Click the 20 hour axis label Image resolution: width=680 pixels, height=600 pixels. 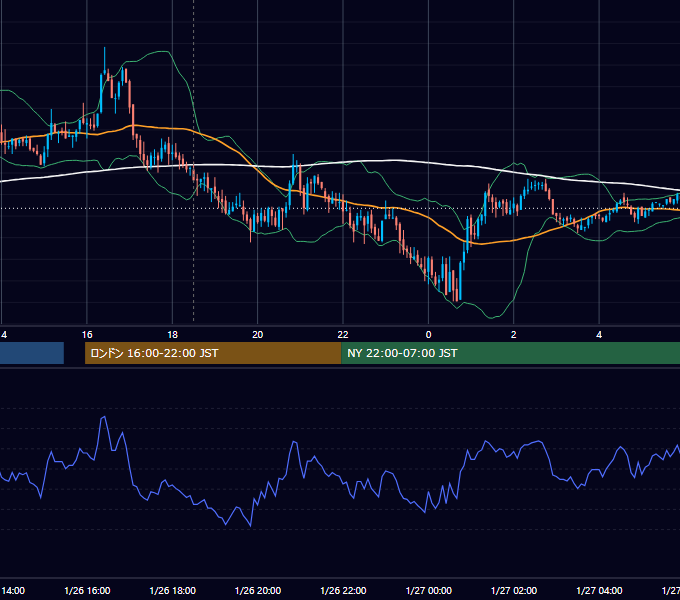pos(258,335)
